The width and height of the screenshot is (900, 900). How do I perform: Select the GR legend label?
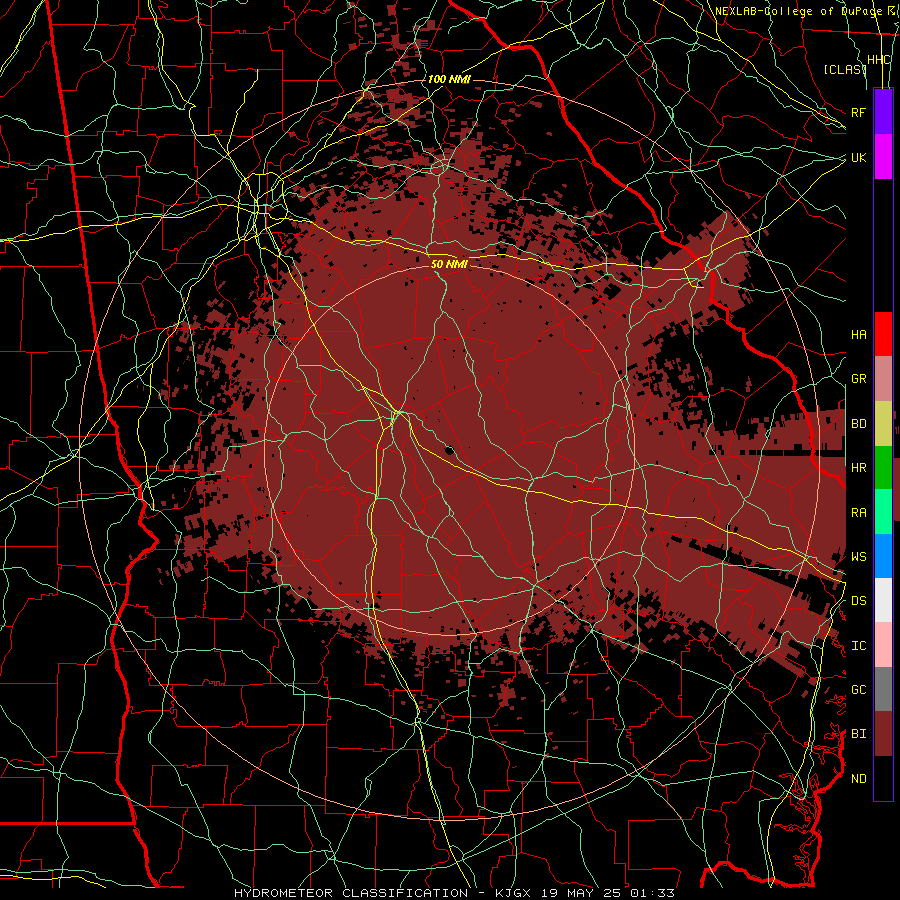(858, 379)
